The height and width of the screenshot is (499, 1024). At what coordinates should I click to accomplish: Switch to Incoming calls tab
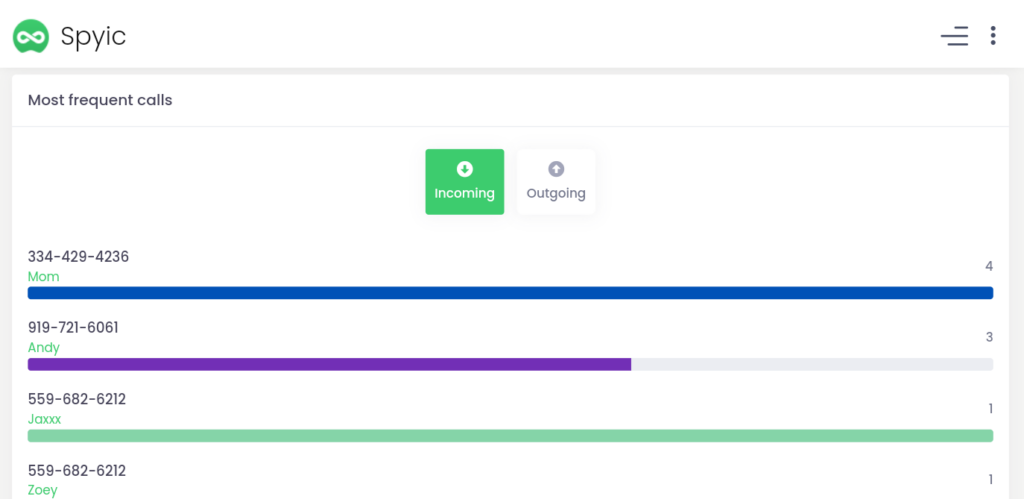(x=464, y=182)
